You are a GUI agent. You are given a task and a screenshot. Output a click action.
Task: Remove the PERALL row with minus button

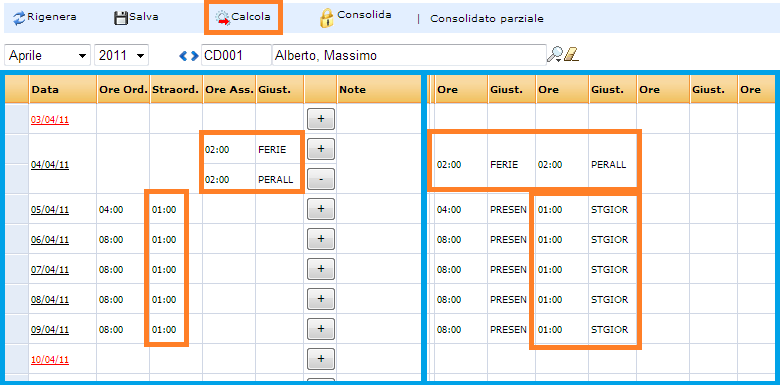[321, 179]
